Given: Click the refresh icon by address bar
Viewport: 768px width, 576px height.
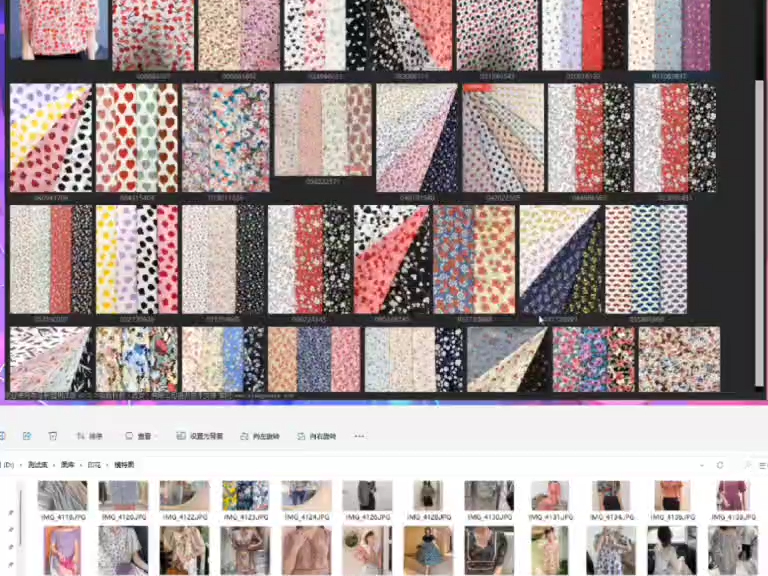Looking at the screenshot, I should [720, 465].
